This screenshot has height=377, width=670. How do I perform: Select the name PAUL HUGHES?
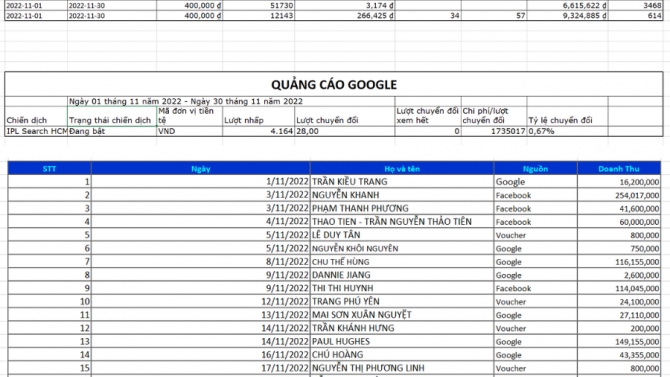(x=402, y=342)
